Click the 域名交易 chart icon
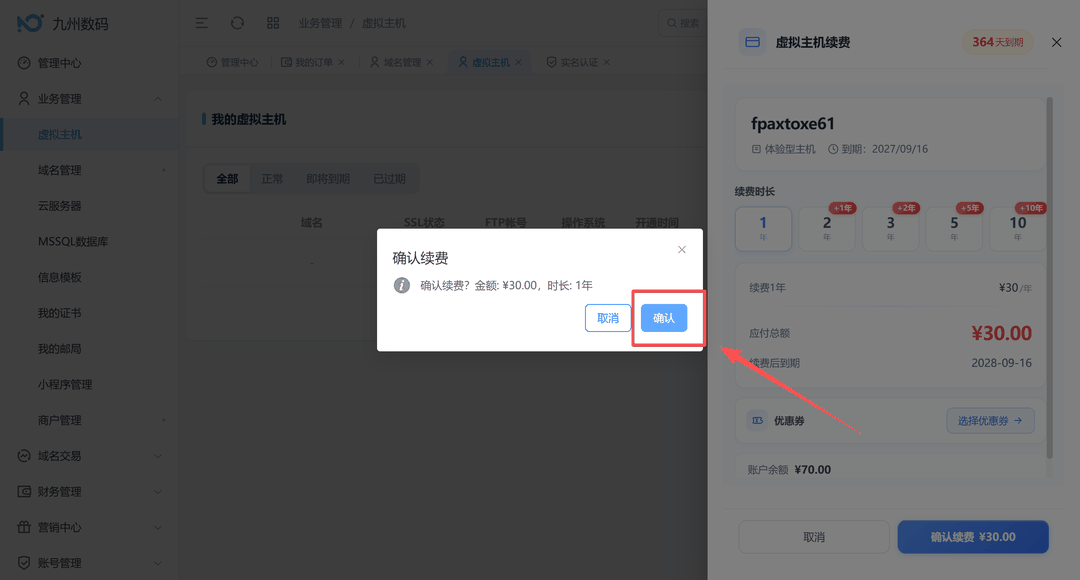Image resolution: width=1080 pixels, height=580 pixels. click(24, 456)
